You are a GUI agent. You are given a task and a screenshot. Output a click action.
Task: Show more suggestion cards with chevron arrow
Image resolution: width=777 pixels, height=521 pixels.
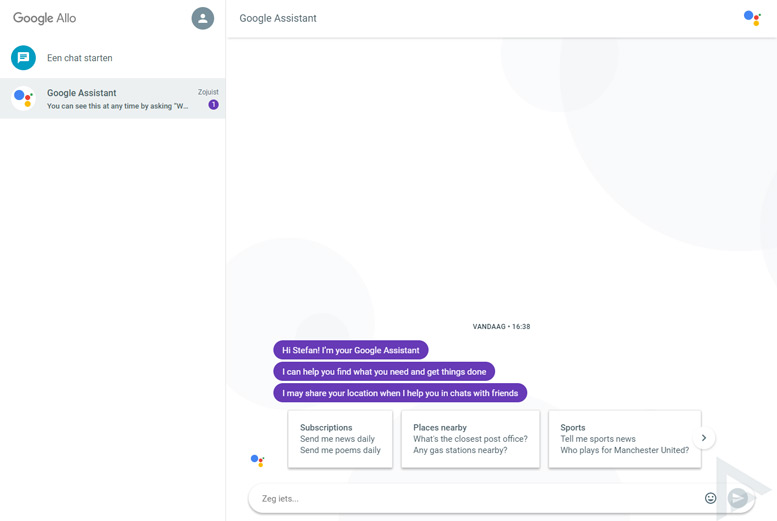(x=704, y=438)
